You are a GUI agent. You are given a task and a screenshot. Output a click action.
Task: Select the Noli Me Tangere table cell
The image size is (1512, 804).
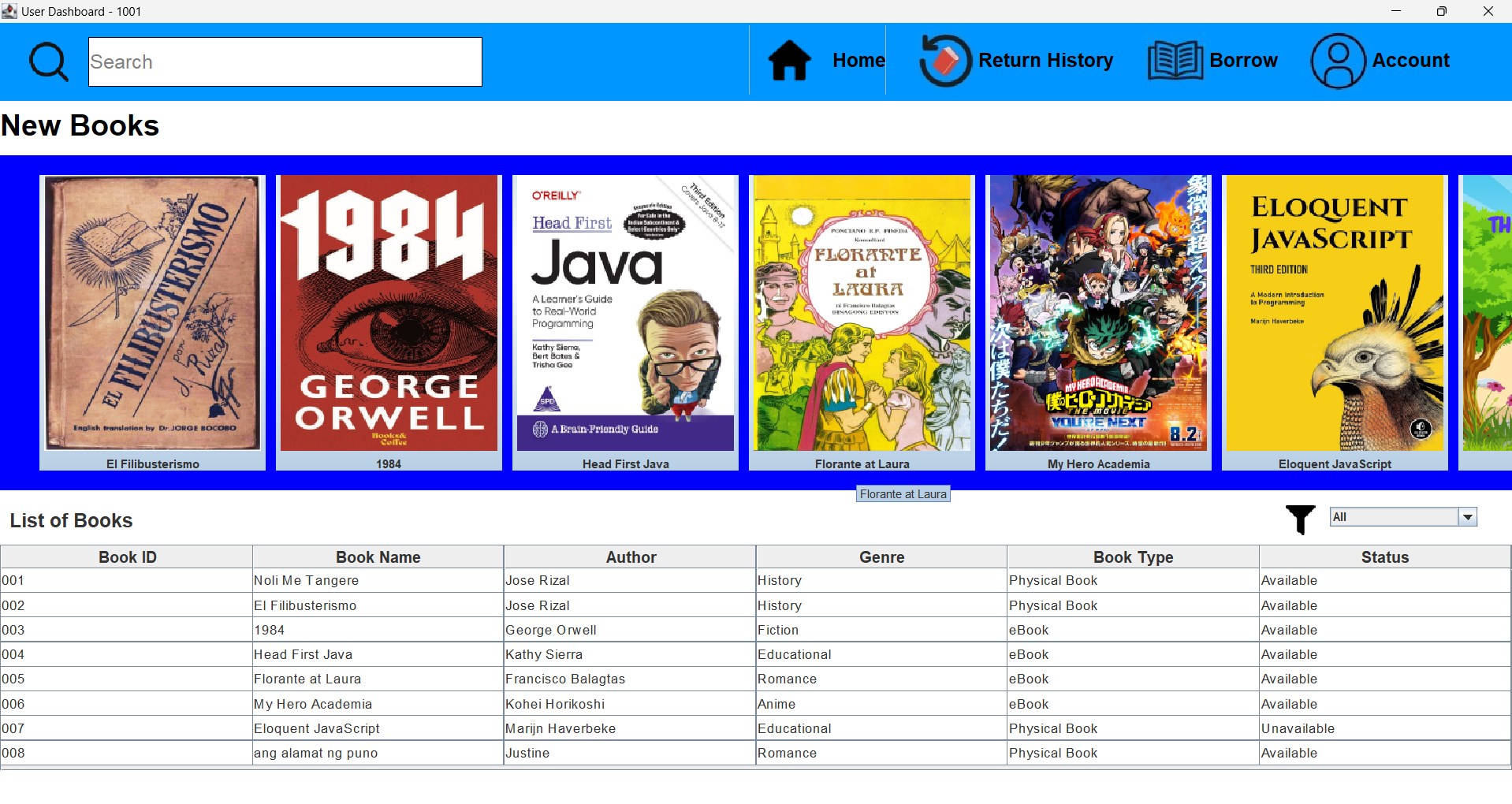click(378, 580)
